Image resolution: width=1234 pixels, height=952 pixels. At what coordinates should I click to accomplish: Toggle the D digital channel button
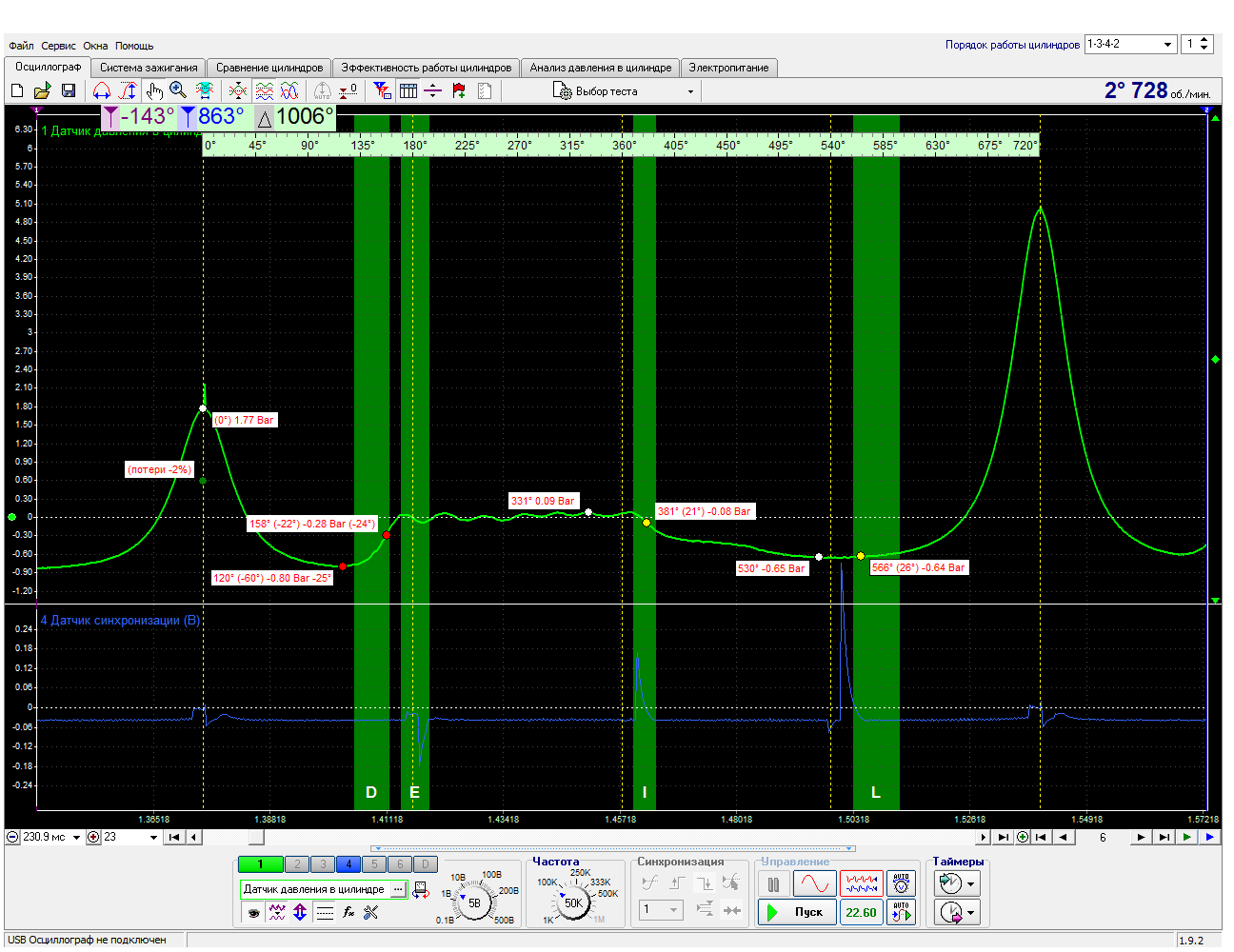[426, 864]
